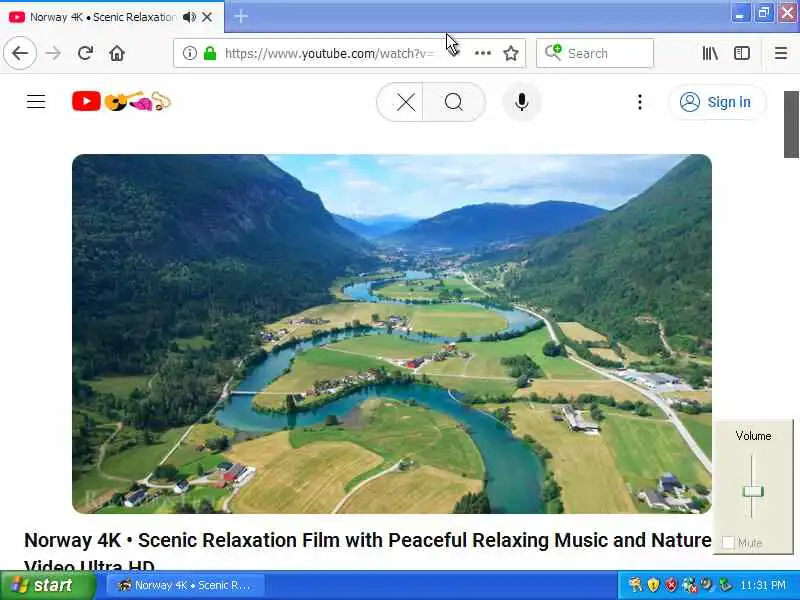The height and width of the screenshot is (600, 800).
Task: Bookmark this page with the star
Action: 511,53
